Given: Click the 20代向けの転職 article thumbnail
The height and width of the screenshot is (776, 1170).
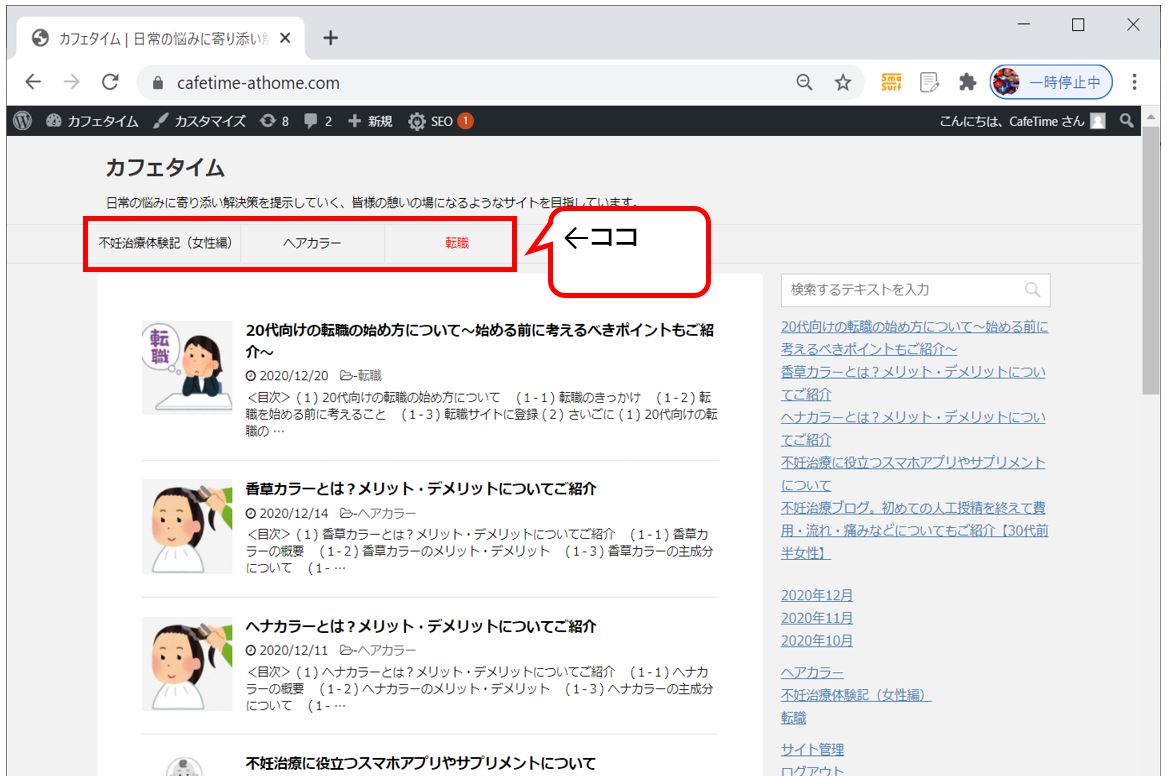Looking at the screenshot, I should [187, 368].
